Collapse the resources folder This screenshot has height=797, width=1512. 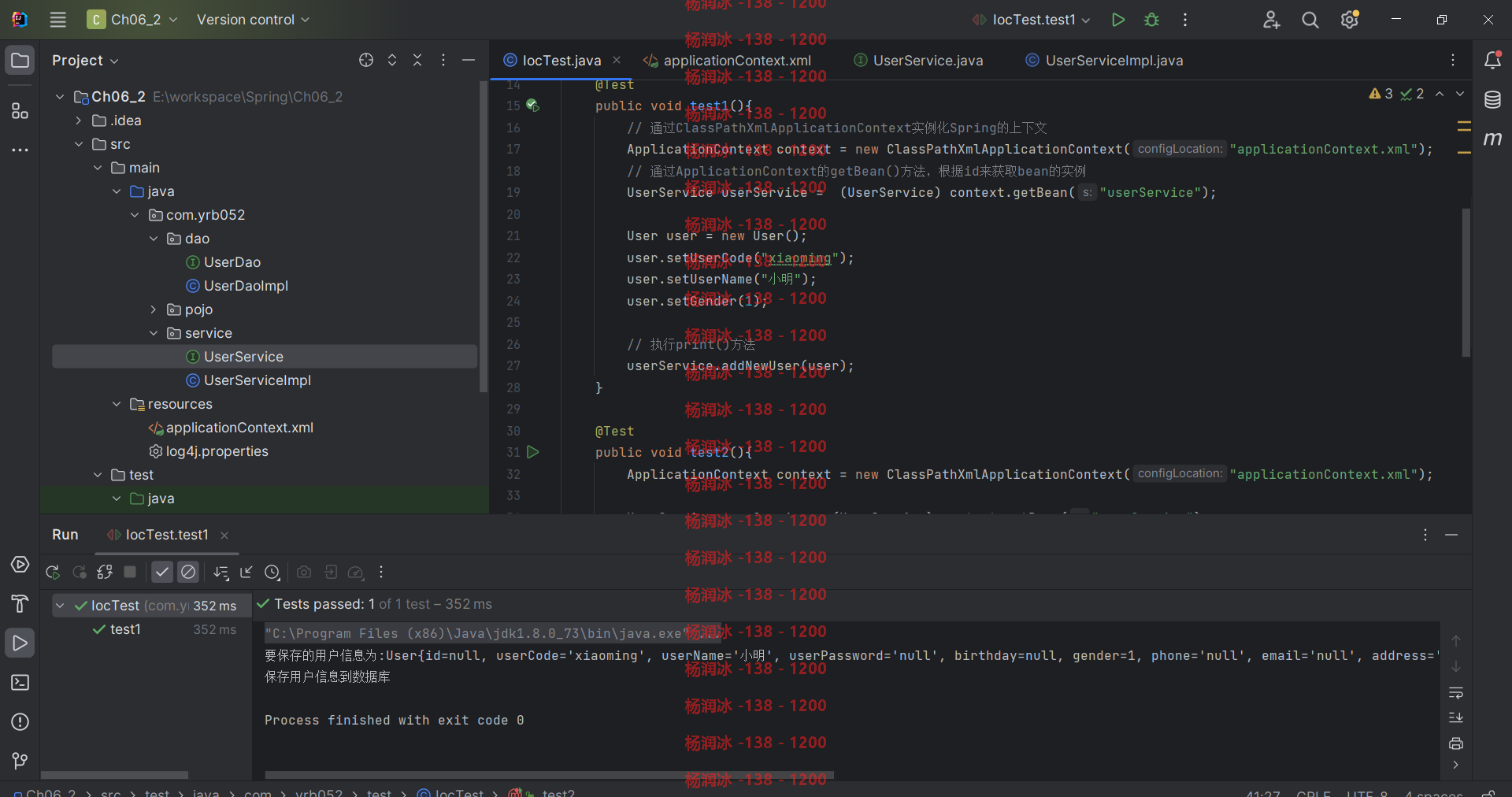pos(117,404)
